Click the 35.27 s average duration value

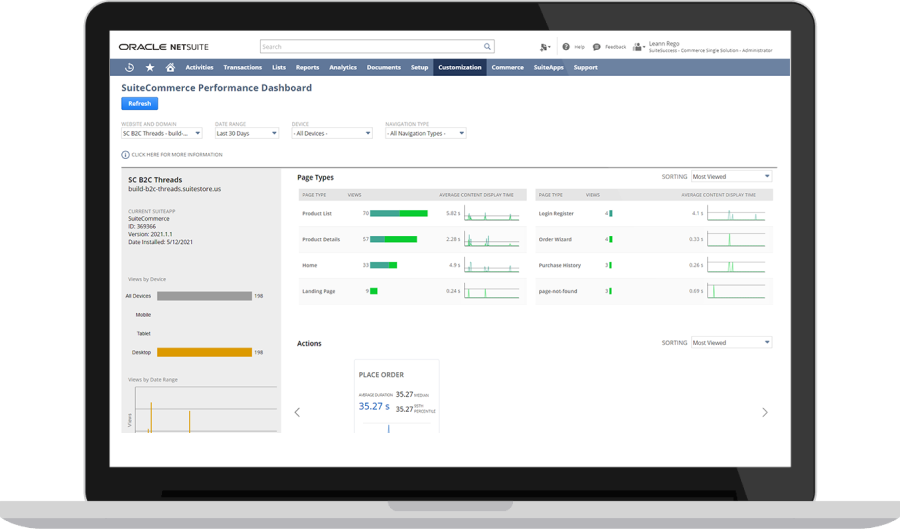coord(374,406)
